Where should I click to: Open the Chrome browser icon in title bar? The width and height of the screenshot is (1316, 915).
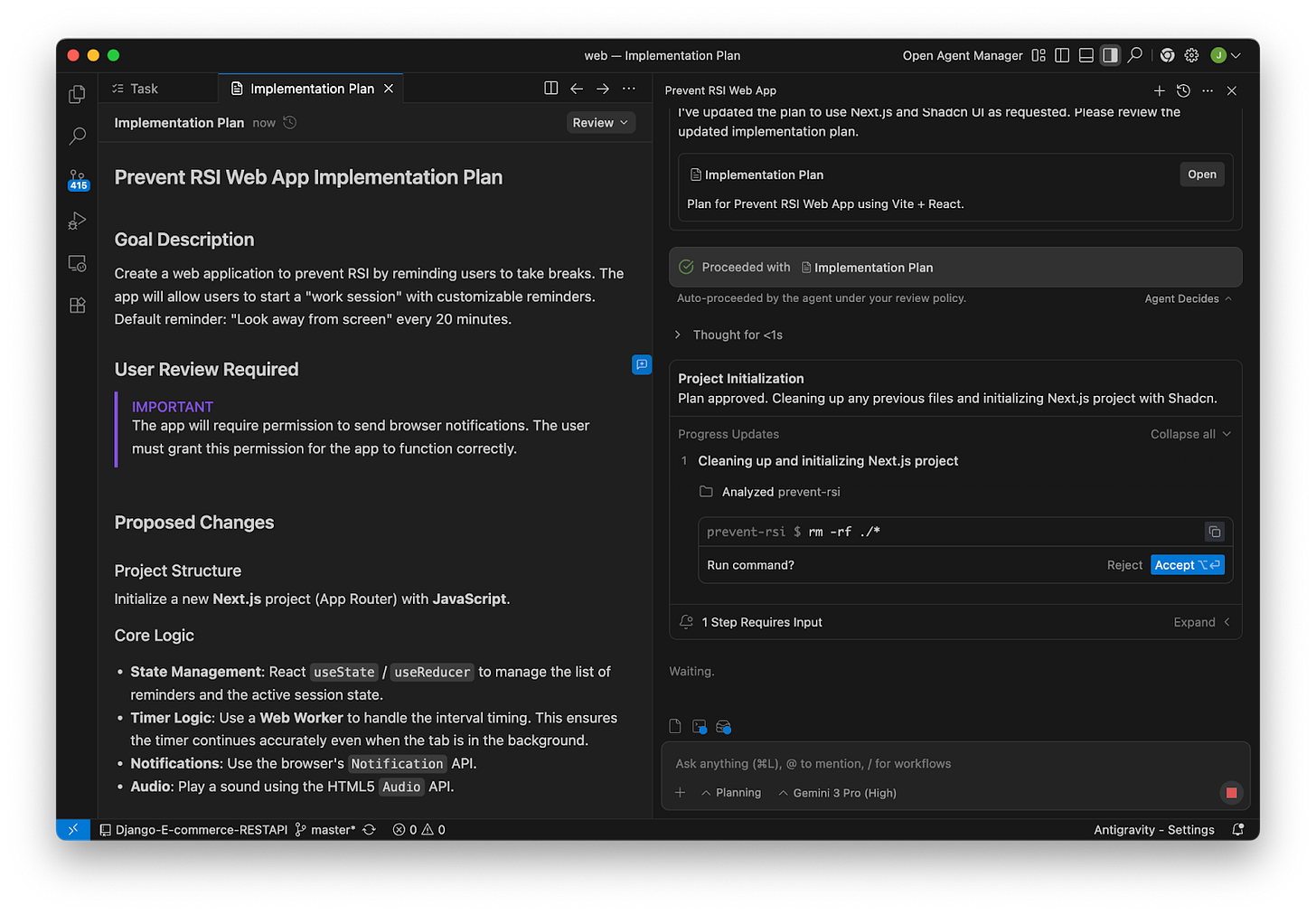pos(1168,55)
